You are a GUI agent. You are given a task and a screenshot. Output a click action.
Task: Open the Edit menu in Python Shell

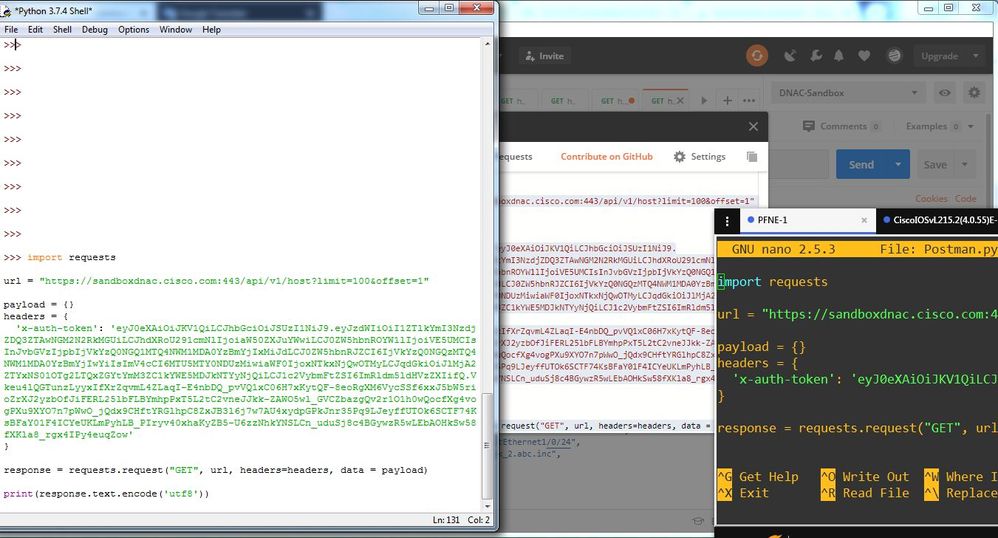[35, 29]
